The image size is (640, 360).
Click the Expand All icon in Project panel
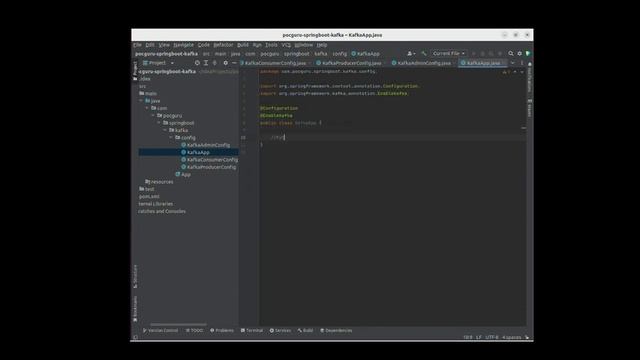(206, 63)
